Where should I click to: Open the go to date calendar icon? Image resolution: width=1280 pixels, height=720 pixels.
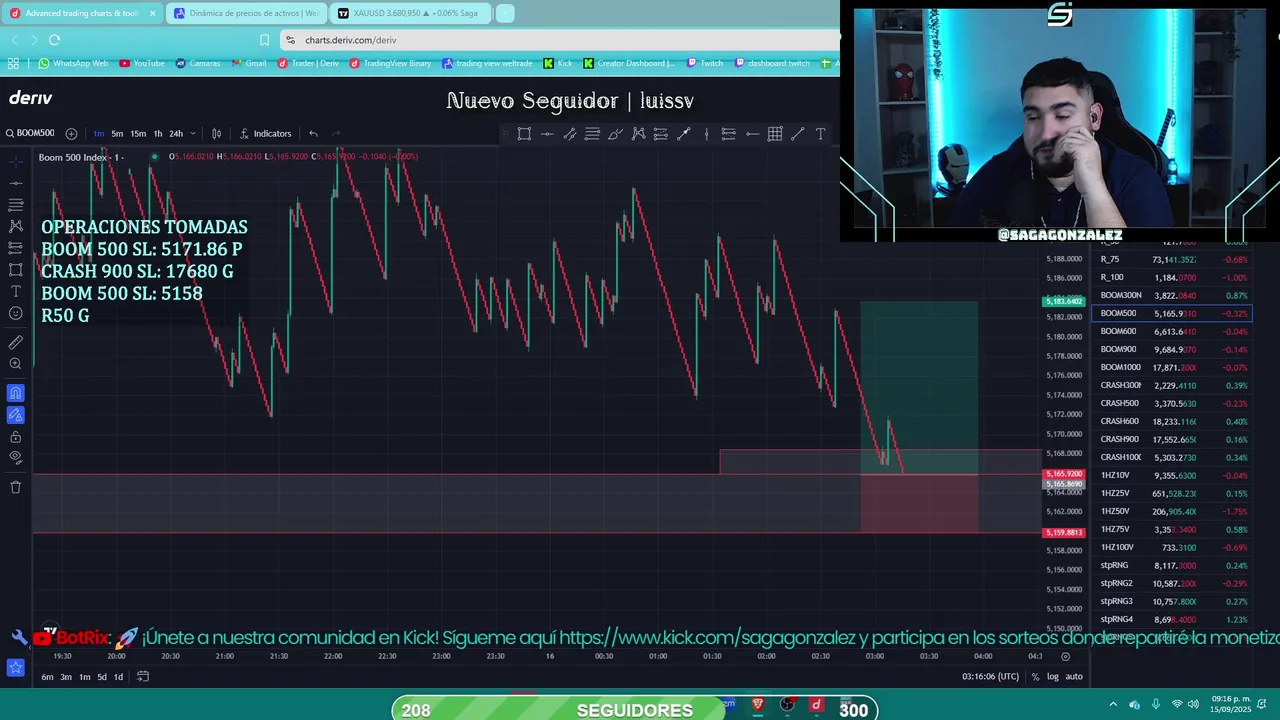click(143, 677)
